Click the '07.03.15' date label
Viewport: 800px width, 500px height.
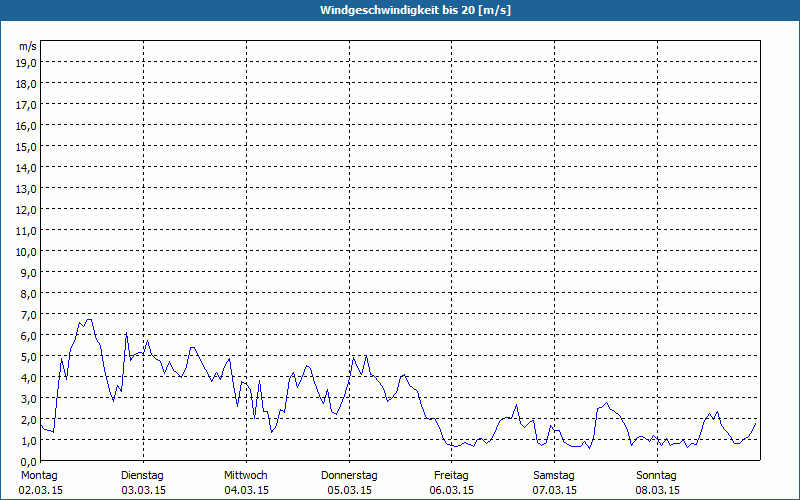(555, 490)
